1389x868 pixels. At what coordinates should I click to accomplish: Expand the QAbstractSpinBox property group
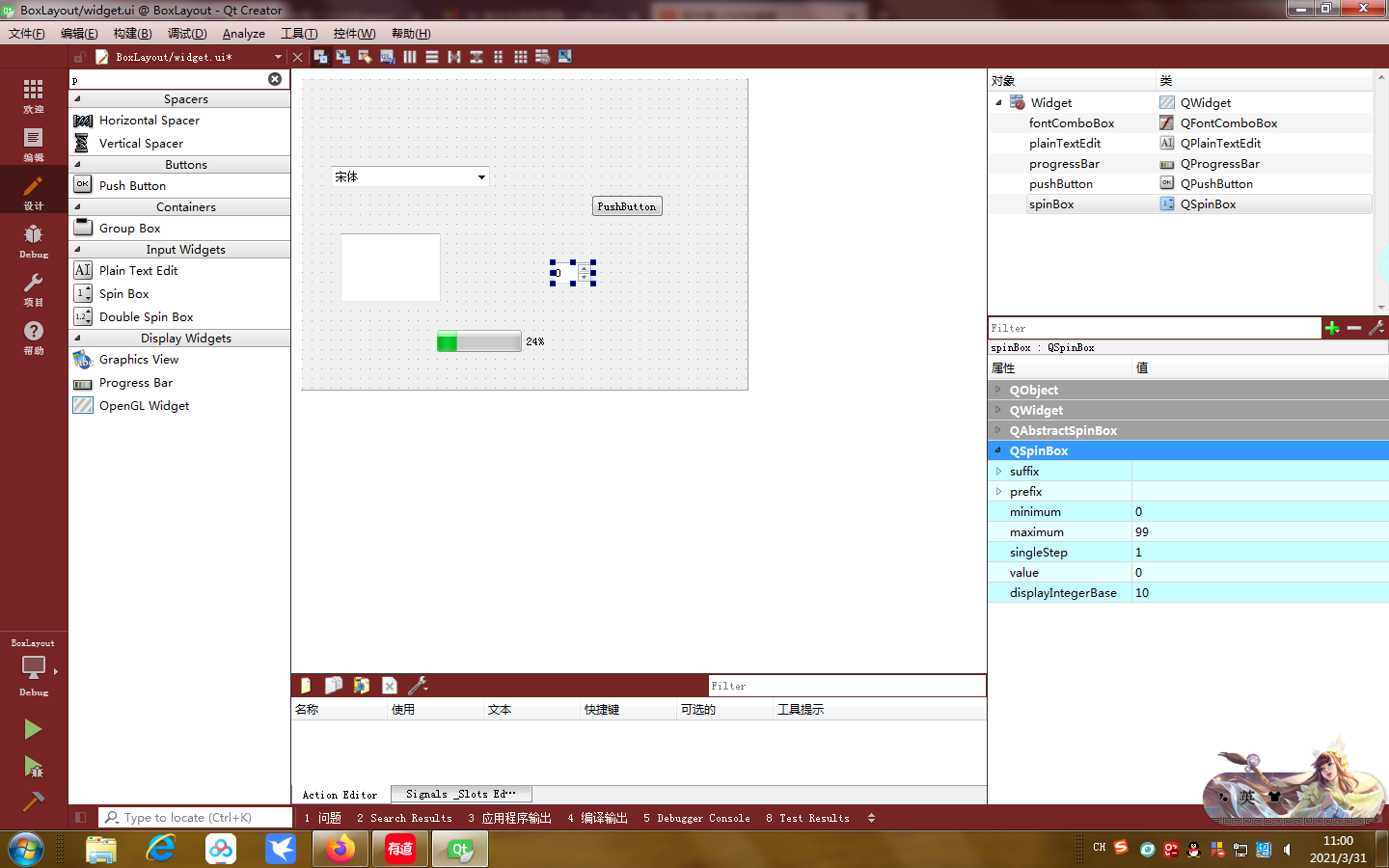coord(1000,430)
